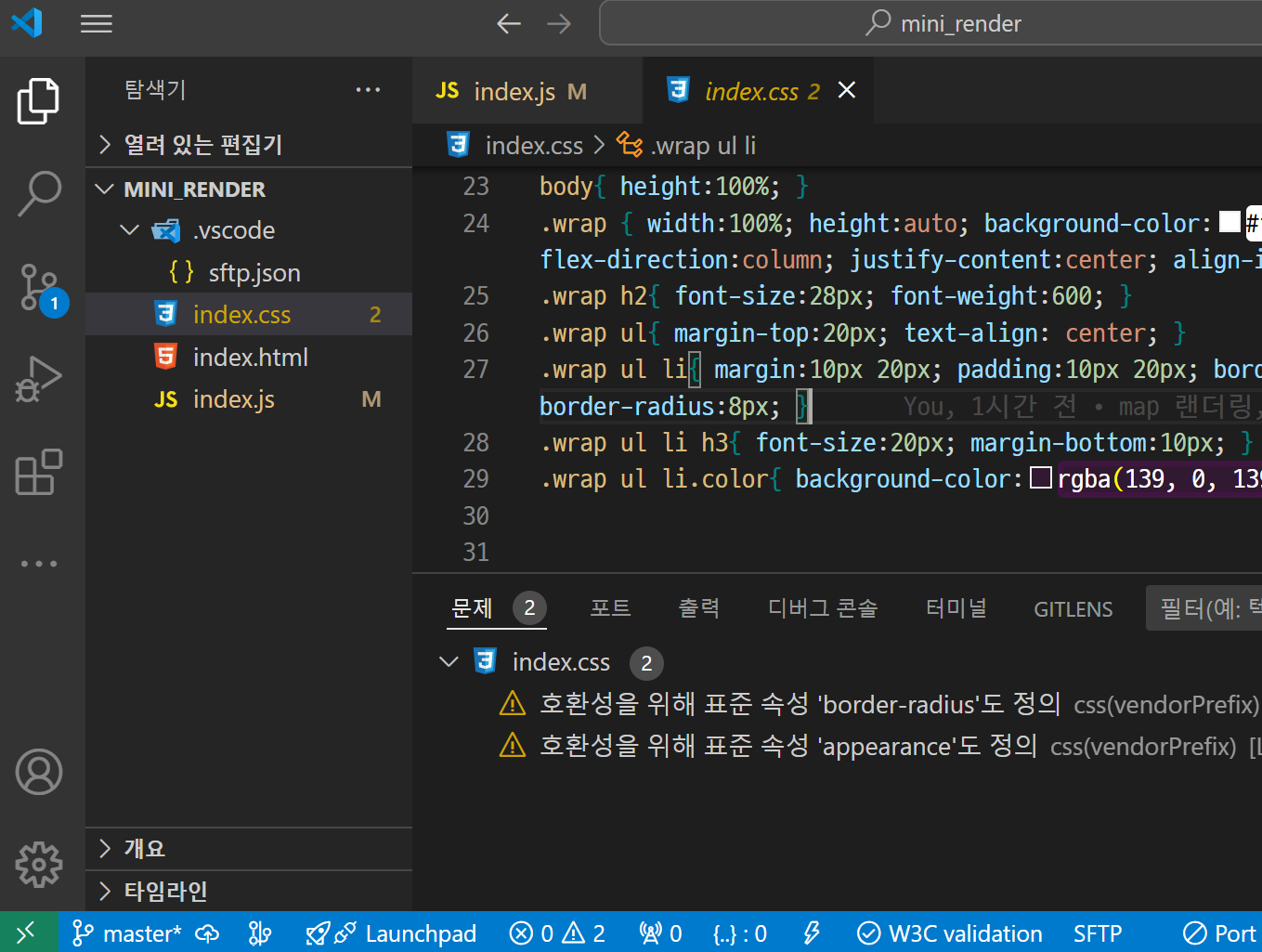Screen dimensions: 1262x952
Task: Open the git graph icon in status bar
Action: (x=260, y=933)
